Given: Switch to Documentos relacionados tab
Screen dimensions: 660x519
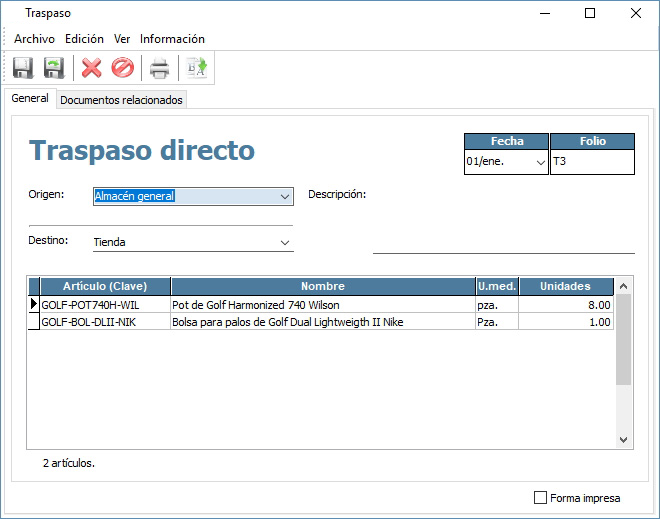Looking at the screenshot, I should [x=121, y=100].
